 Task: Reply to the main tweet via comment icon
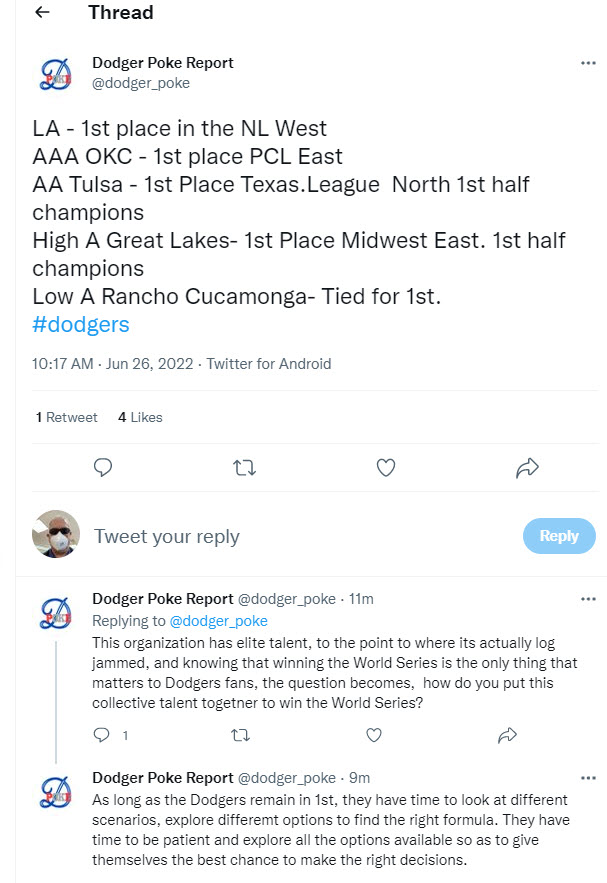pos(102,467)
